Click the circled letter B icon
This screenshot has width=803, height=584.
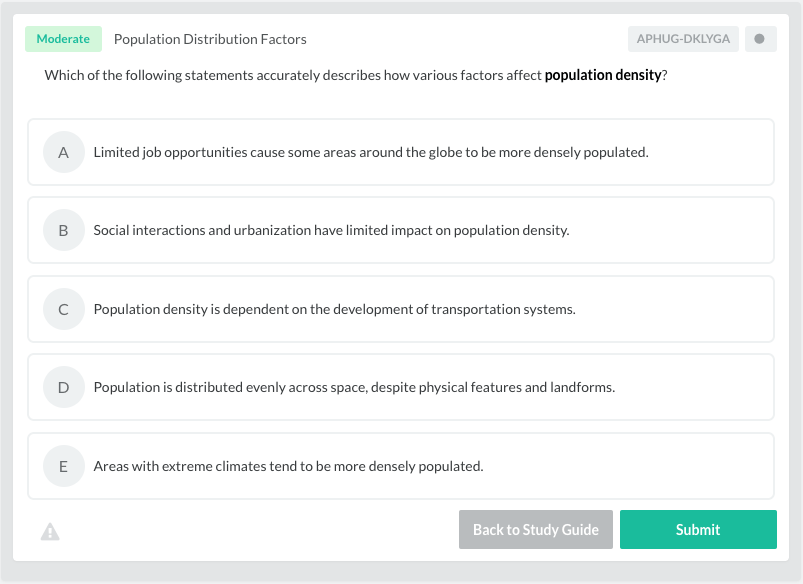pos(63,230)
